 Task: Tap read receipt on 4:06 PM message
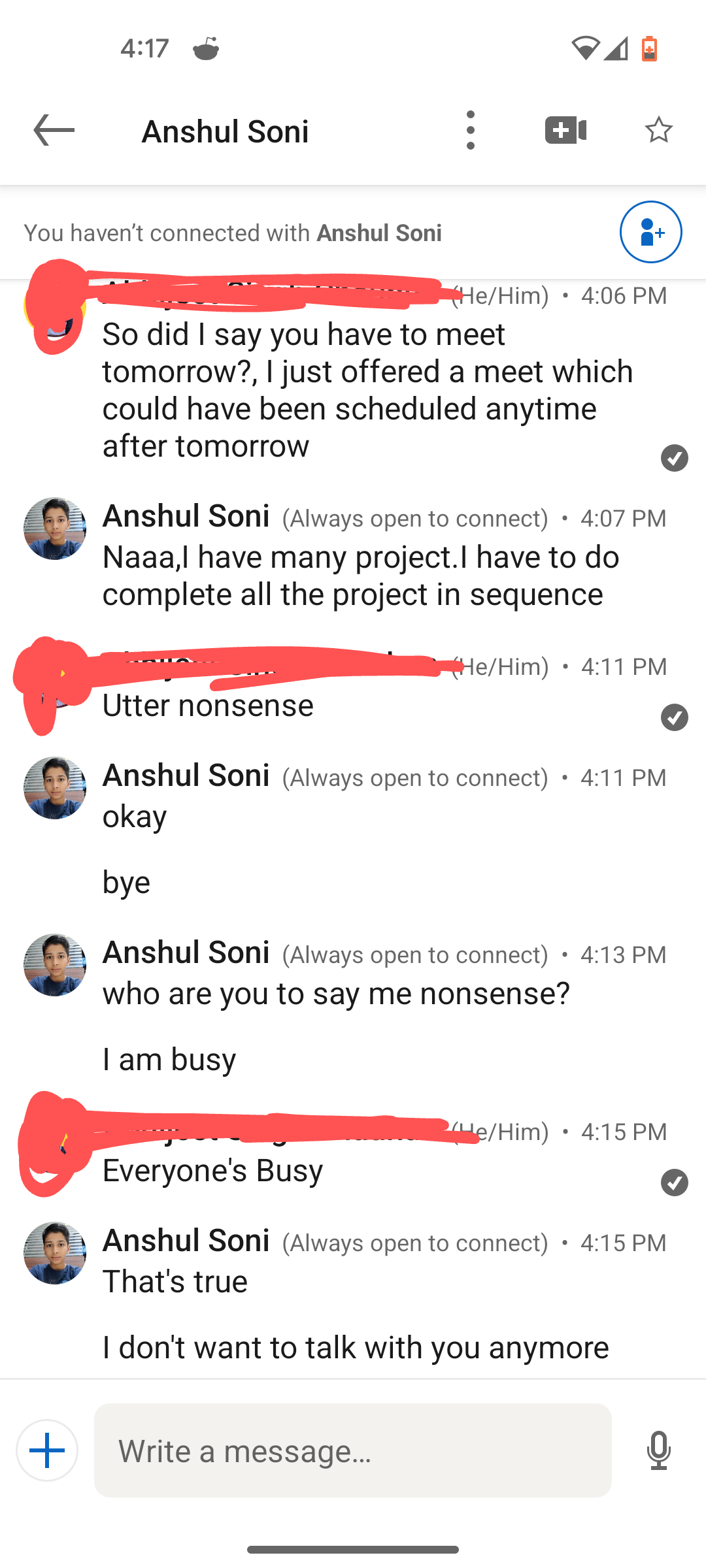pyautogui.click(x=674, y=458)
